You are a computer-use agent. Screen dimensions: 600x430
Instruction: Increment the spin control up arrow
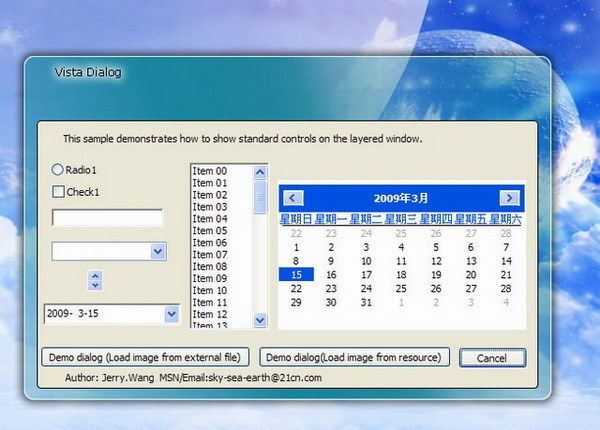95,275
